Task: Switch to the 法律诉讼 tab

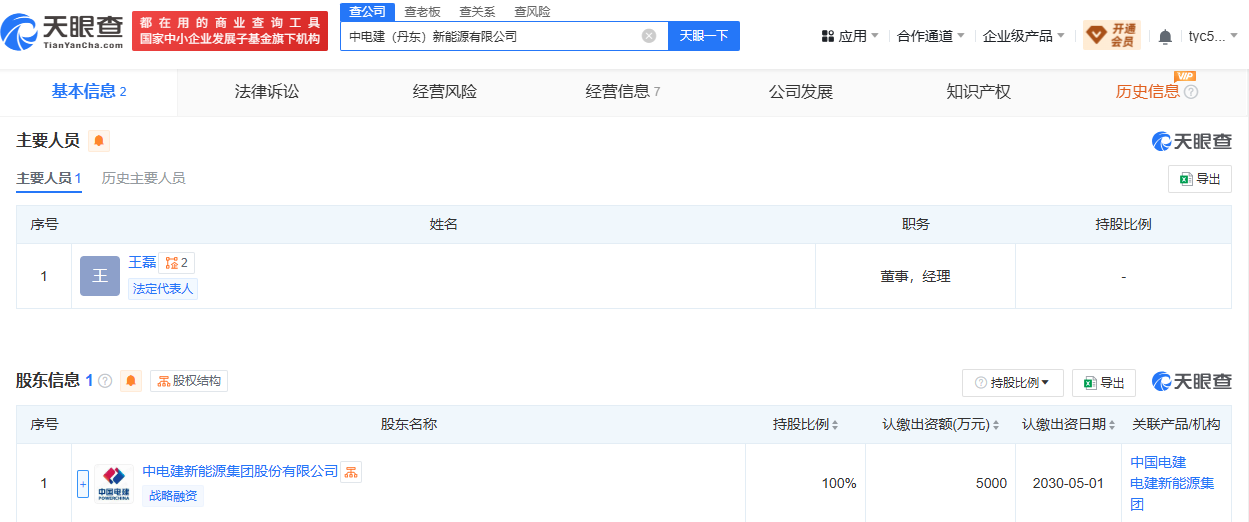Action: pyautogui.click(x=267, y=92)
